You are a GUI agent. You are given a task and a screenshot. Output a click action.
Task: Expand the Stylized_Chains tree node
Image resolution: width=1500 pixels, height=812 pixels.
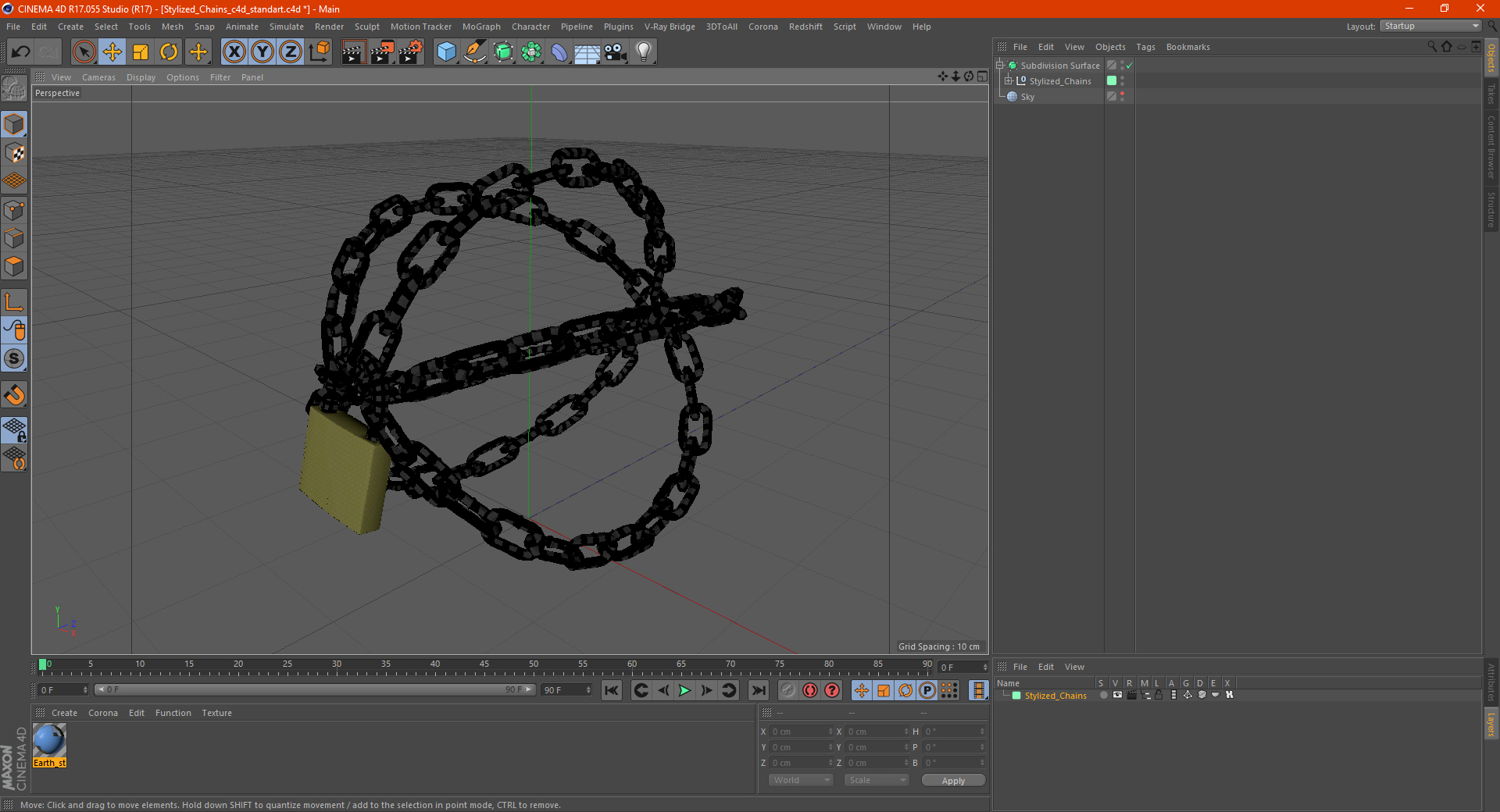tap(1009, 80)
